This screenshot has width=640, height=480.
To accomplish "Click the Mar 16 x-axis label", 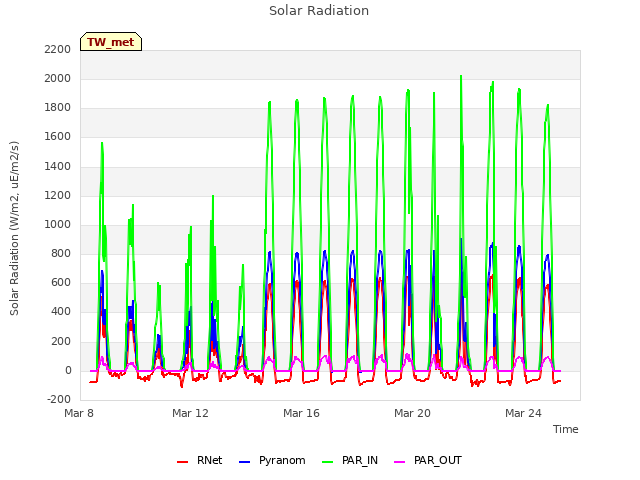I will (x=301, y=413).
